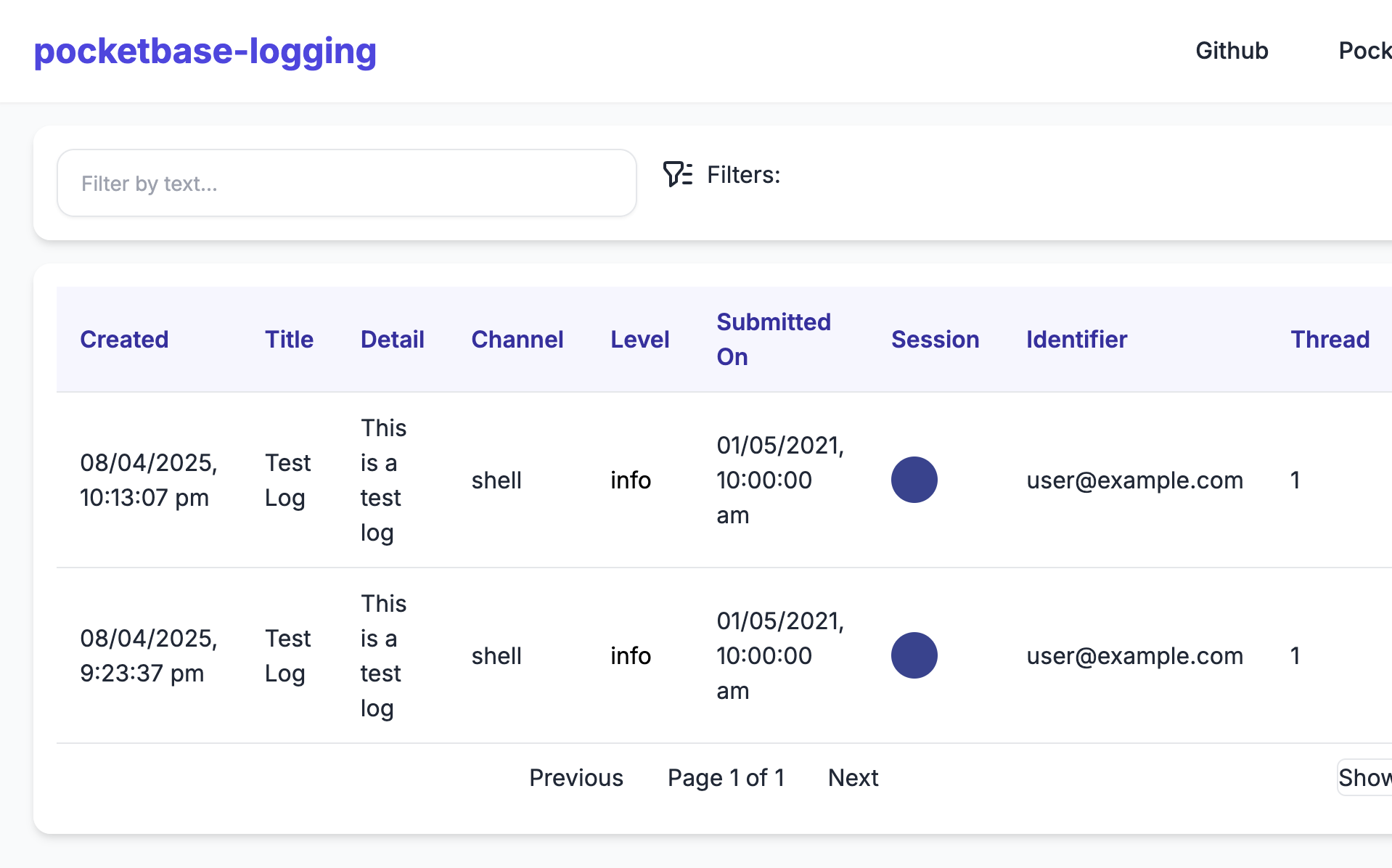Click the Thread column header
The image size is (1392, 868).
[1330, 339]
